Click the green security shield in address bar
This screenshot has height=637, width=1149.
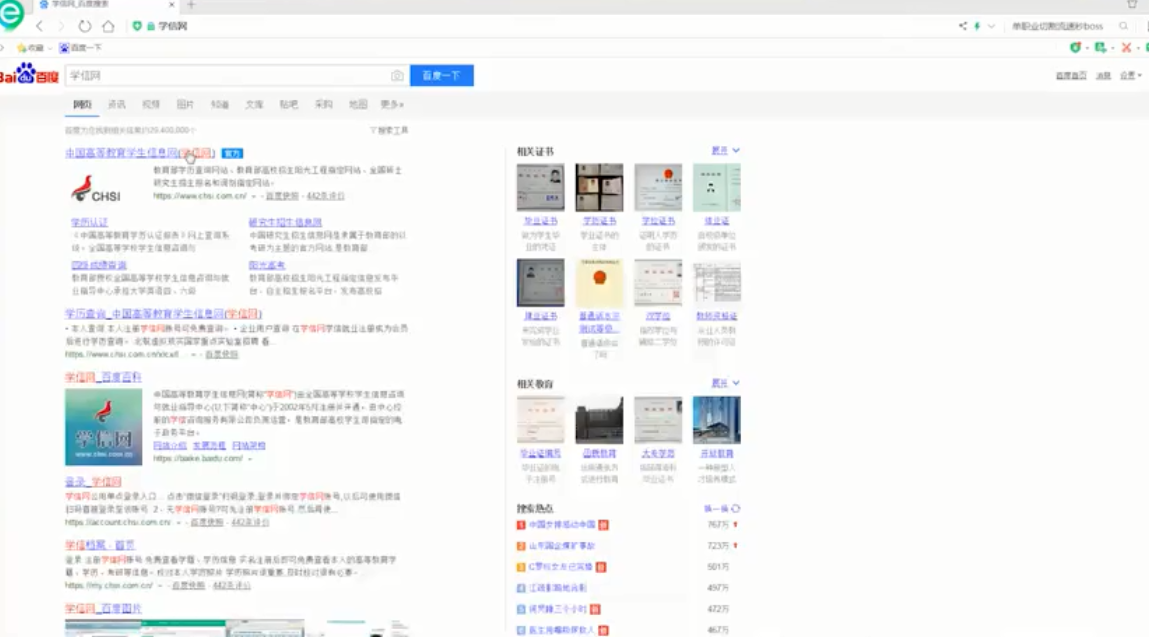137,26
